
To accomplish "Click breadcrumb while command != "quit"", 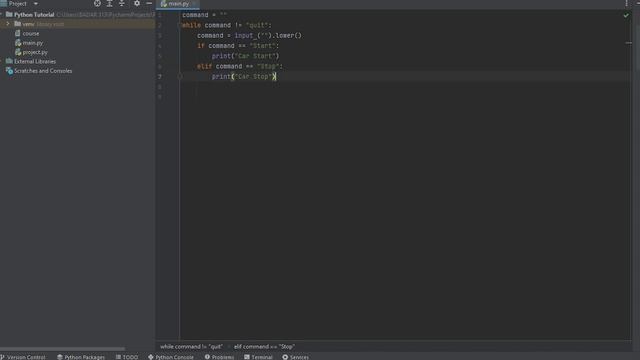I will click(x=191, y=347).
